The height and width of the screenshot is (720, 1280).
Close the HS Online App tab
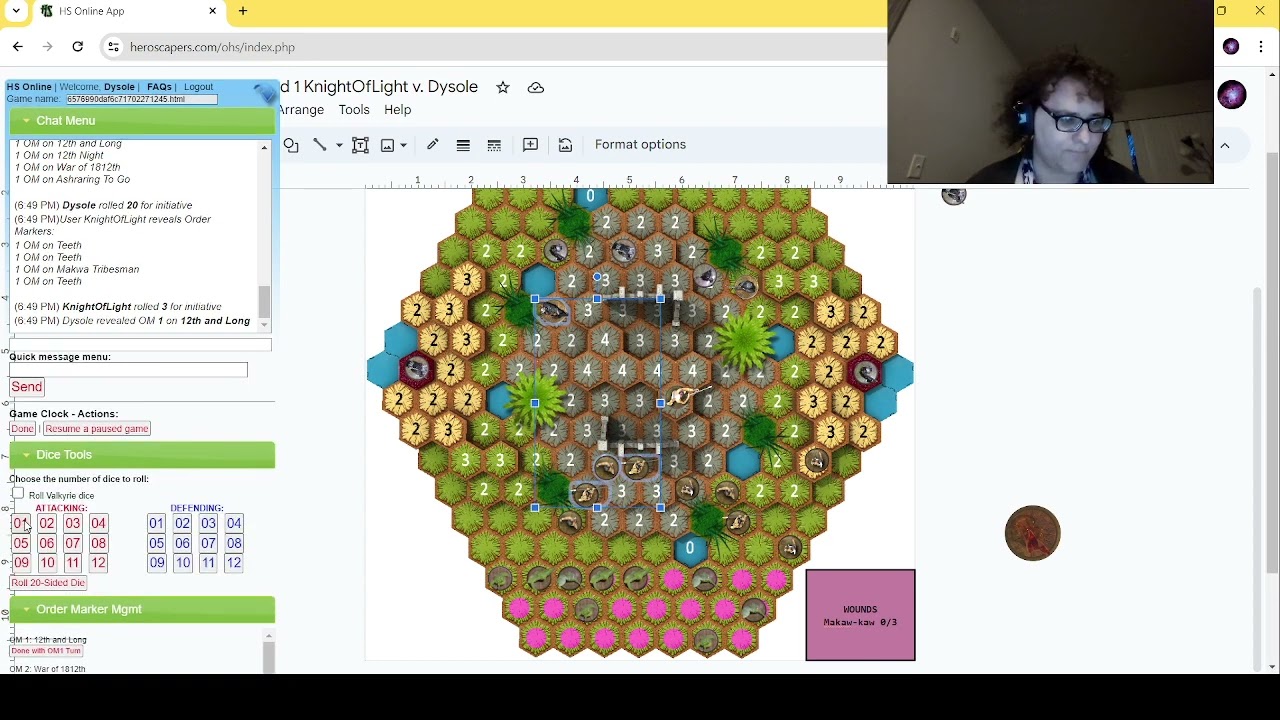(x=213, y=11)
